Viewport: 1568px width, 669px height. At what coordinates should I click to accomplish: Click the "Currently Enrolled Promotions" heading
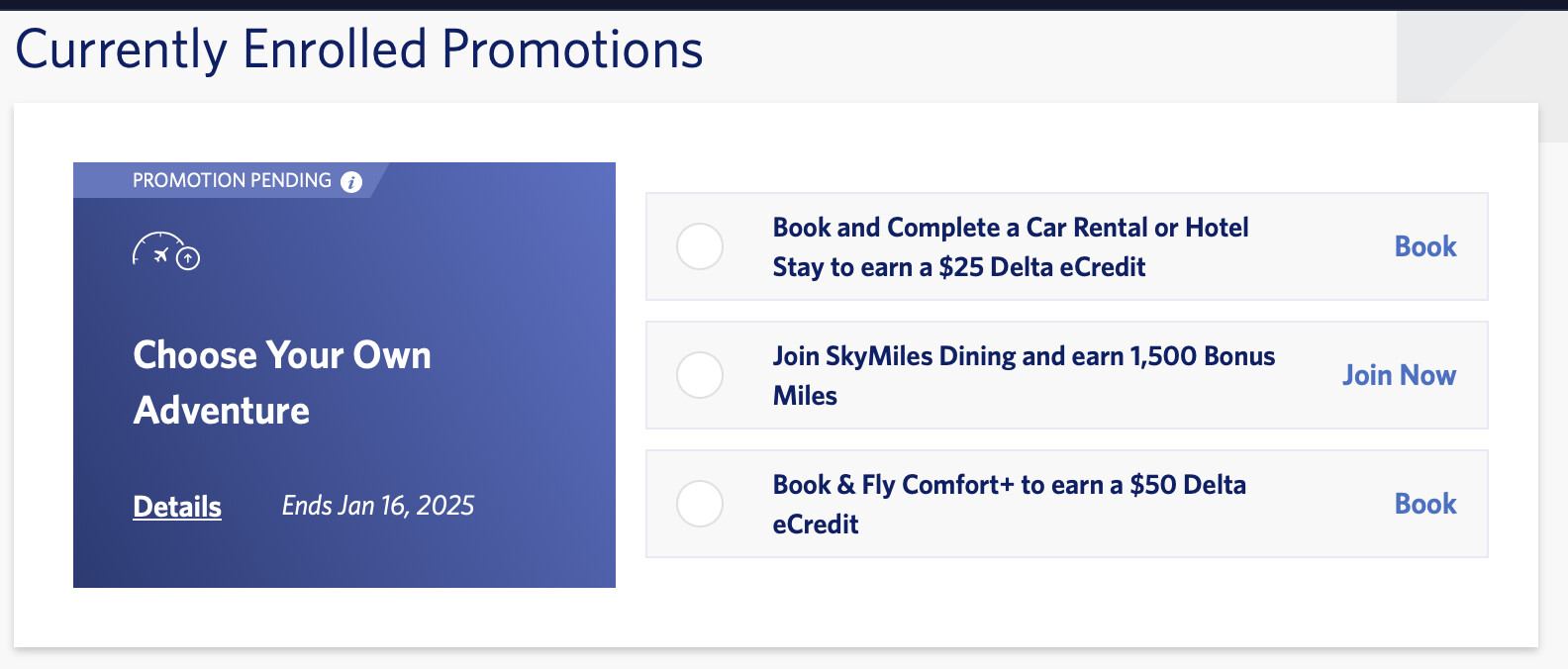tap(358, 49)
